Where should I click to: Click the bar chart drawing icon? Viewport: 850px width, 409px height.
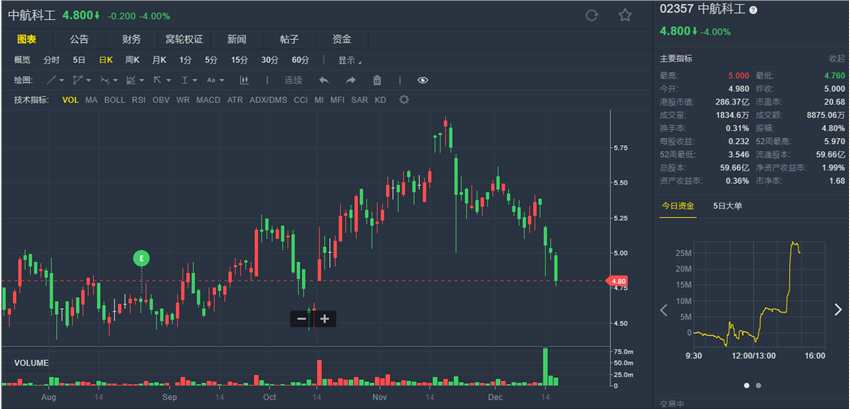[x=244, y=80]
